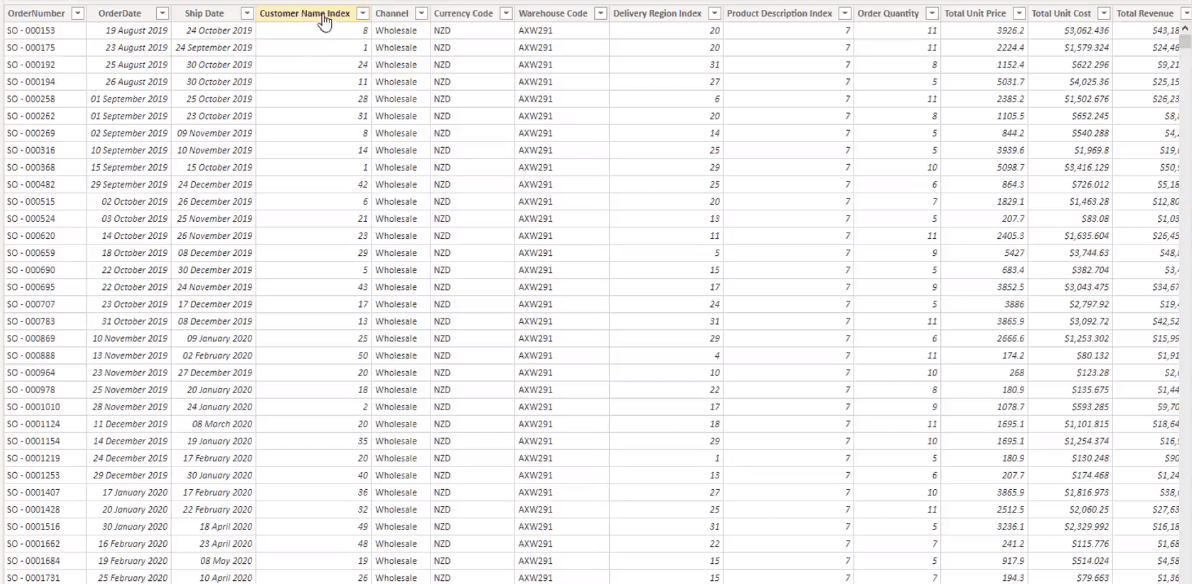This screenshot has height=584, width=1192.
Task: Click order date 29 September 2019
Action: pyautogui.click(x=128, y=184)
